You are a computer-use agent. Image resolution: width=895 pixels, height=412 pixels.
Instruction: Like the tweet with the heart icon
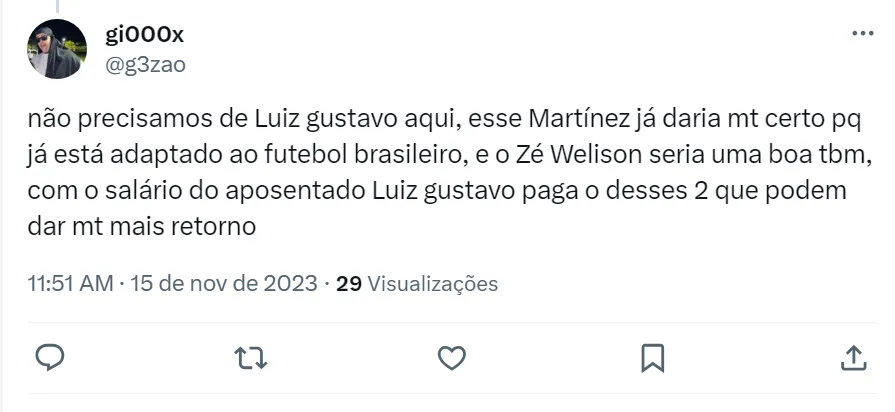click(x=452, y=357)
